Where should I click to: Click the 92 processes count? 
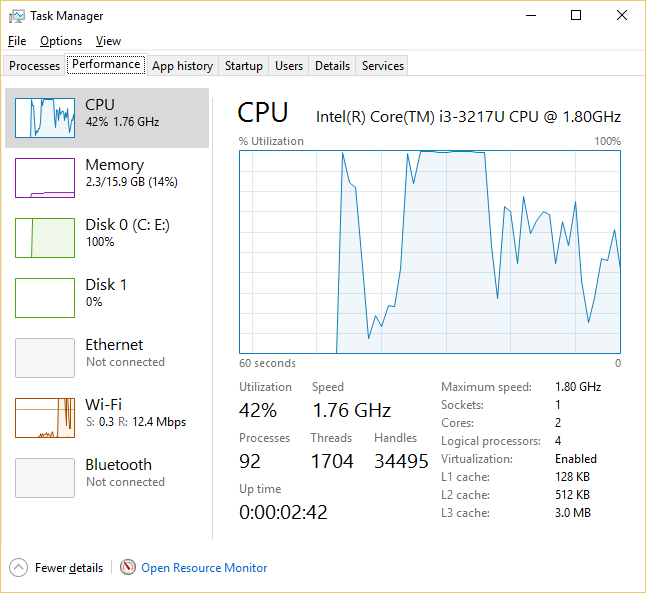(250, 461)
